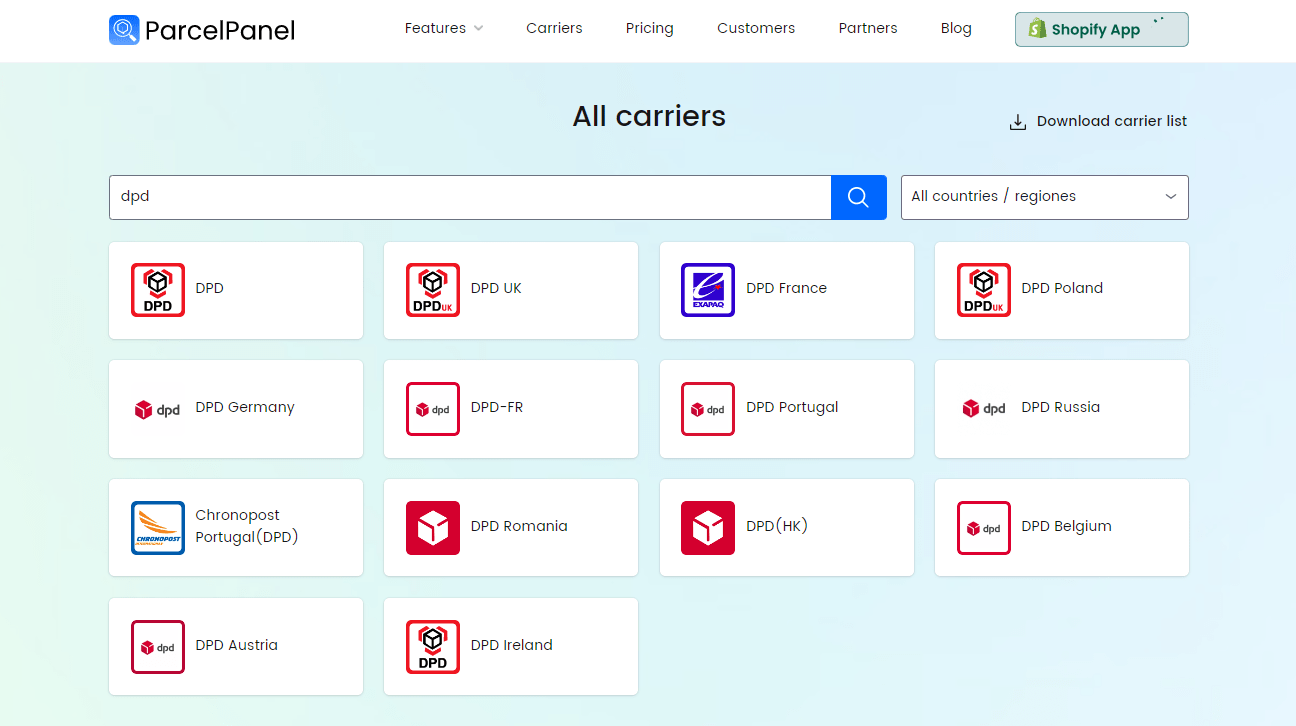Open the All countries / regiones selector
Screen dimensions: 1296x726
[1044, 197]
